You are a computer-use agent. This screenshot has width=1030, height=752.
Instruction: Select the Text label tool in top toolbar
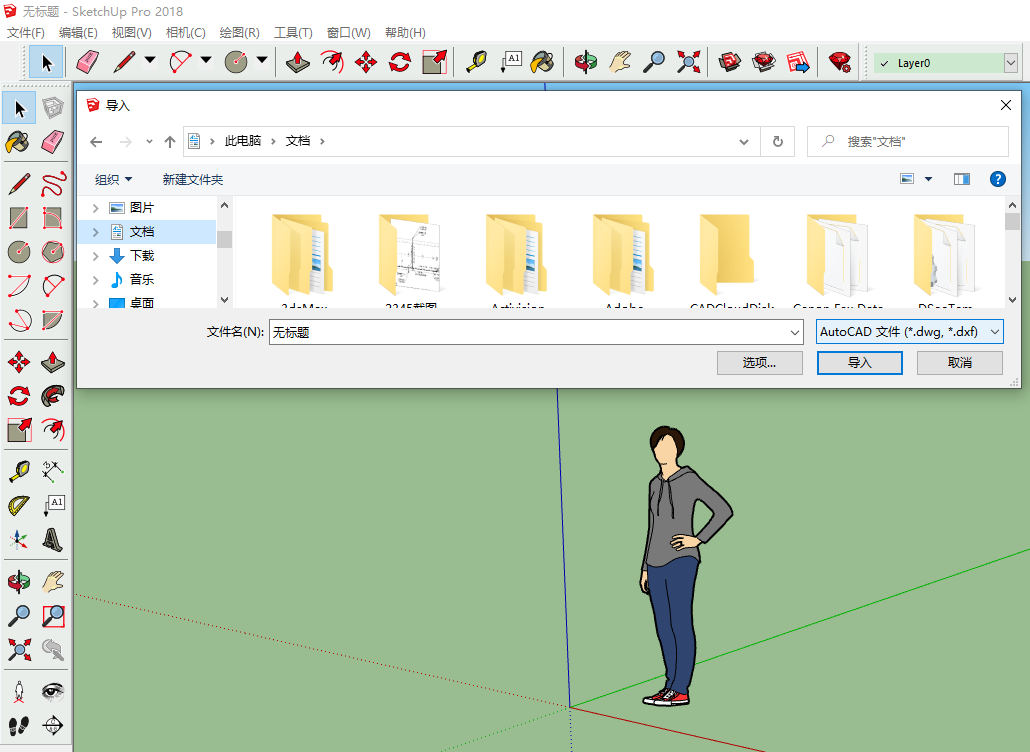[510, 62]
